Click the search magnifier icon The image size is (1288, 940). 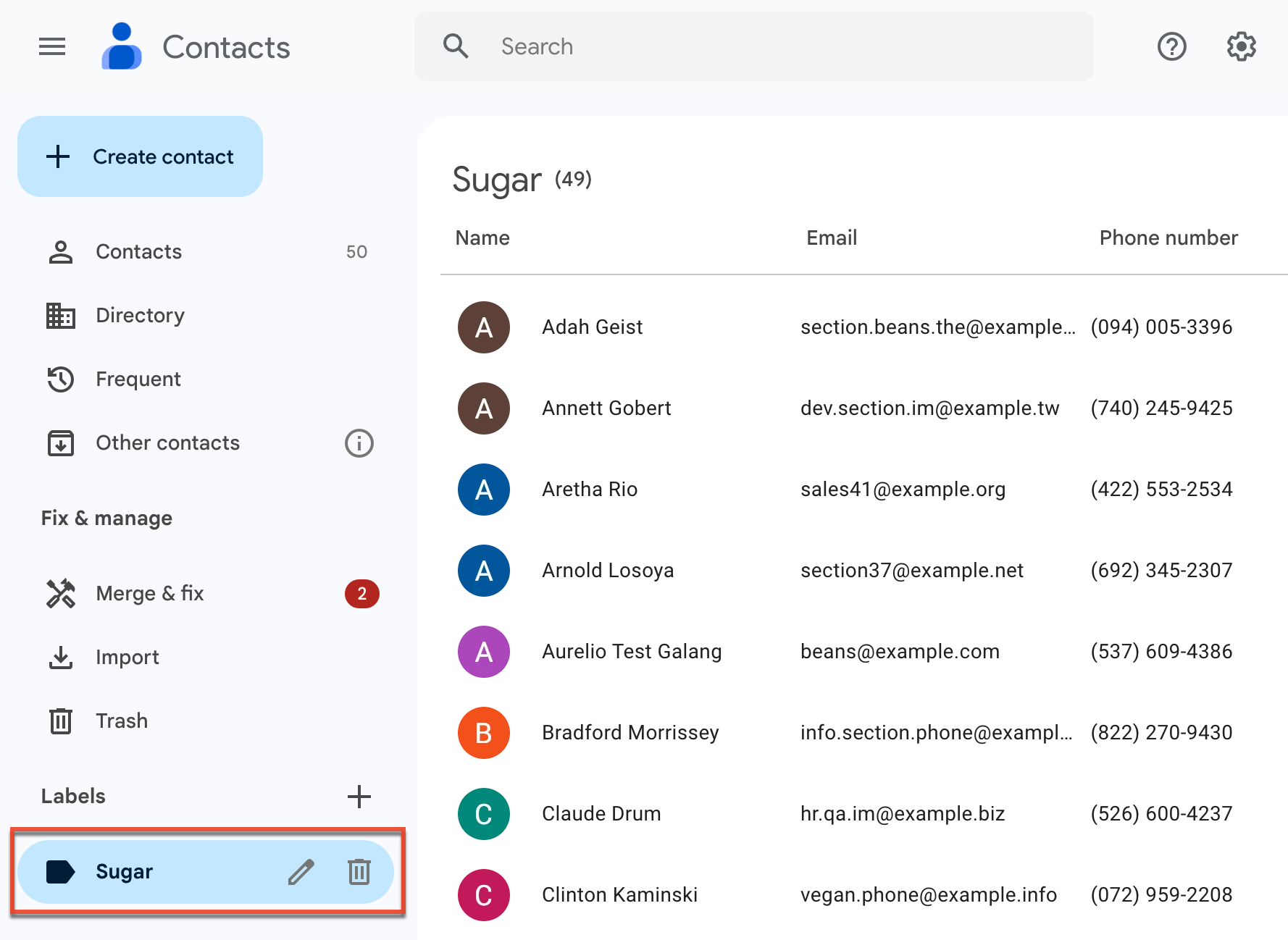[456, 46]
